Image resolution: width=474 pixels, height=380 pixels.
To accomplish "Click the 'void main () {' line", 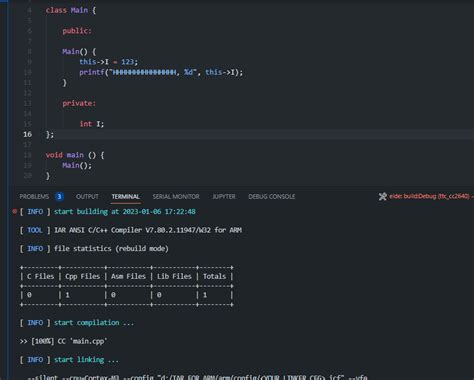I will coord(75,155).
